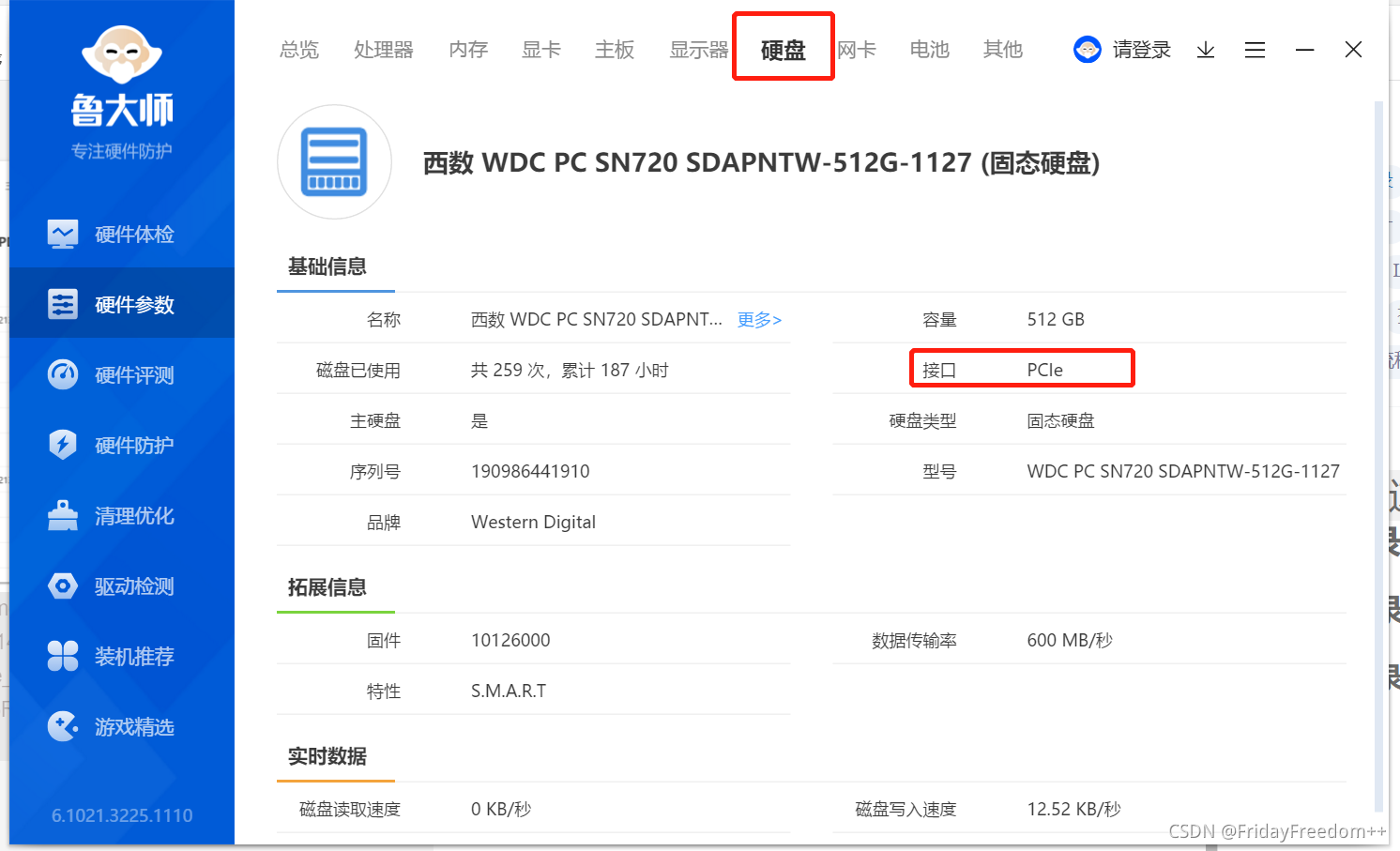Select the 硬件体检 sidebar label
This screenshot has width=1400, height=851.
pyautogui.click(x=134, y=234)
